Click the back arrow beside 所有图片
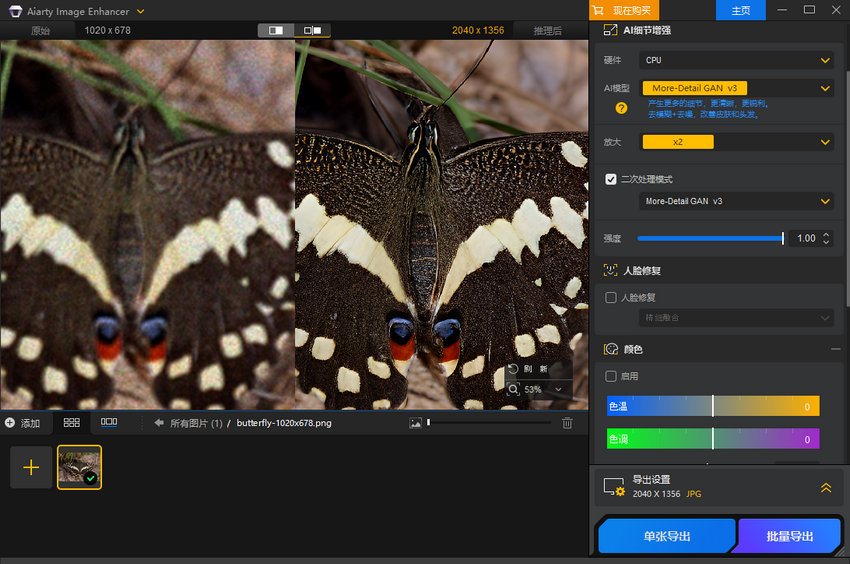Image resolution: width=850 pixels, height=564 pixels. [158, 423]
